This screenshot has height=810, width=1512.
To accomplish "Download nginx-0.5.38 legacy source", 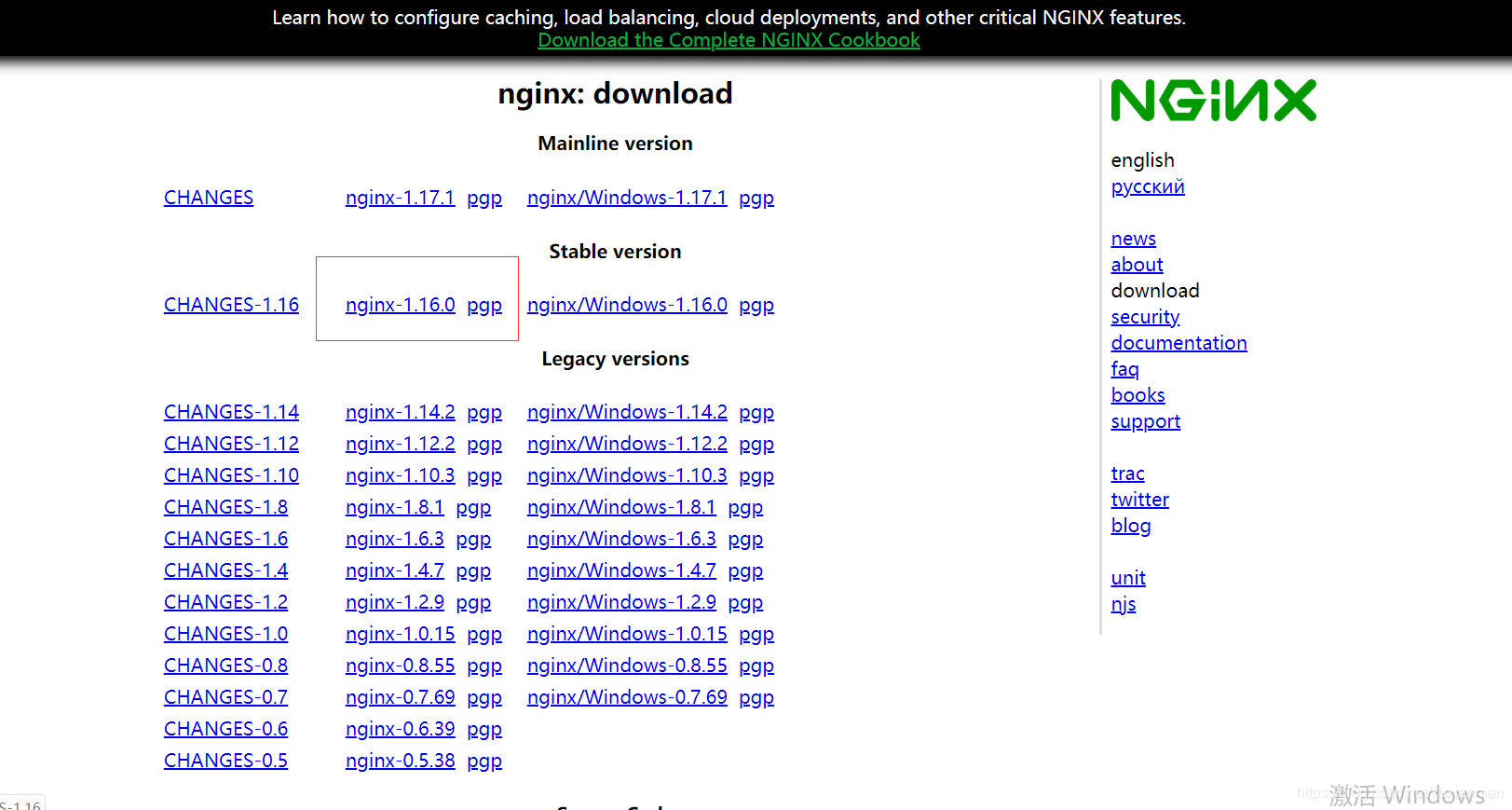I will tap(400, 761).
